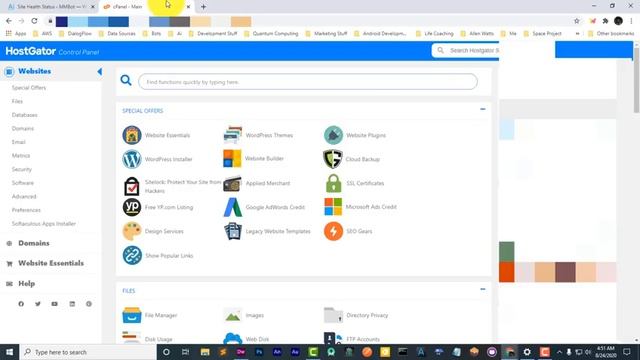Screen dimensions: 640x360
Task: Click the magnifier icon beside function search
Action: point(126,80)
